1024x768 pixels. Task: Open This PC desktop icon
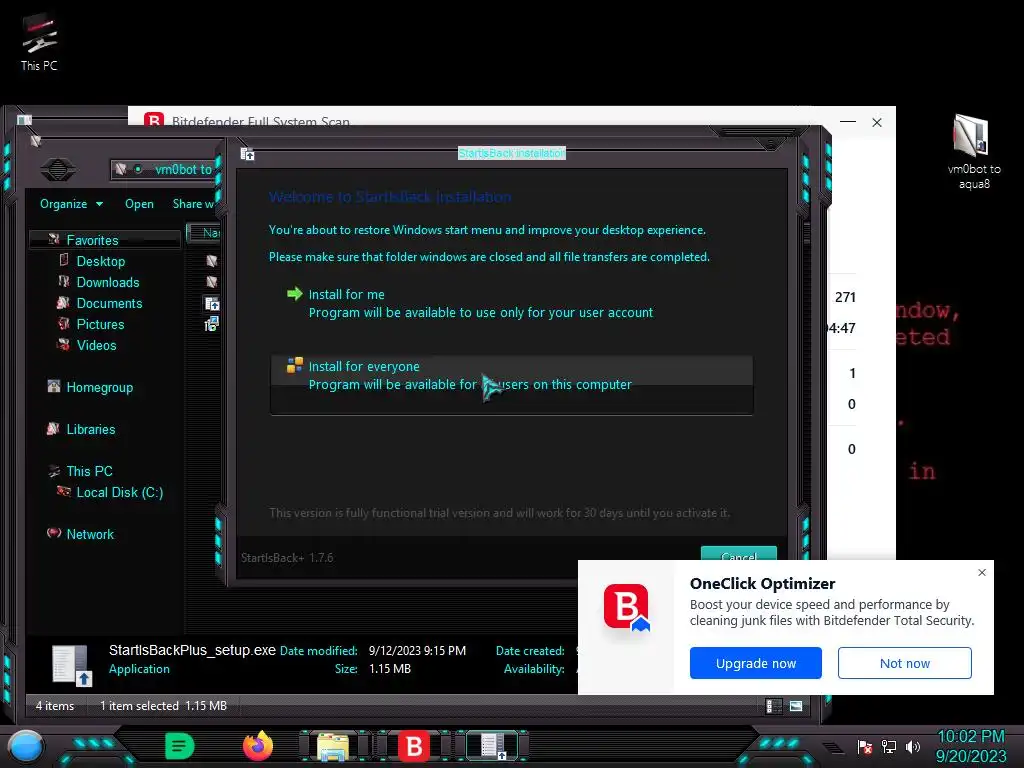39,42
